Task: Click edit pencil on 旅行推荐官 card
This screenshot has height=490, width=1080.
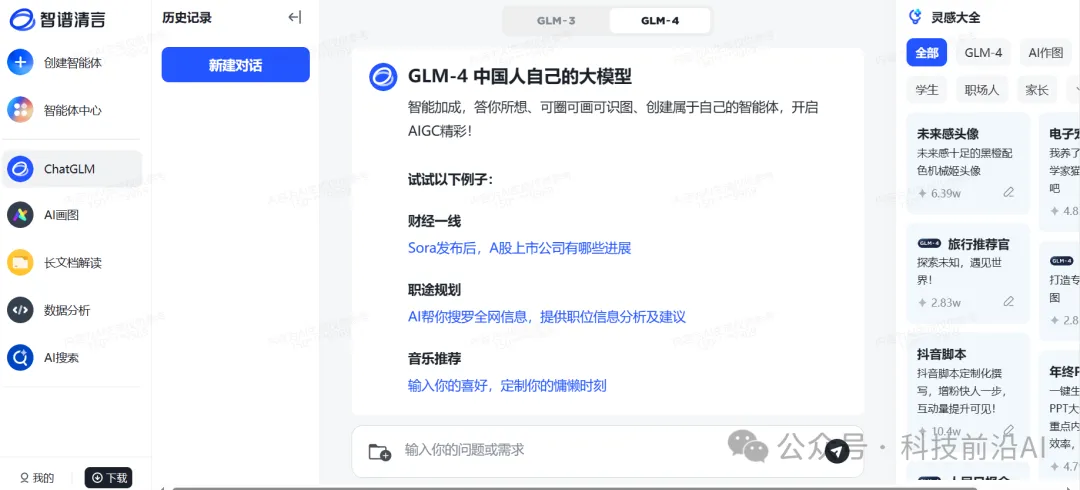Action: (1008, 301)
